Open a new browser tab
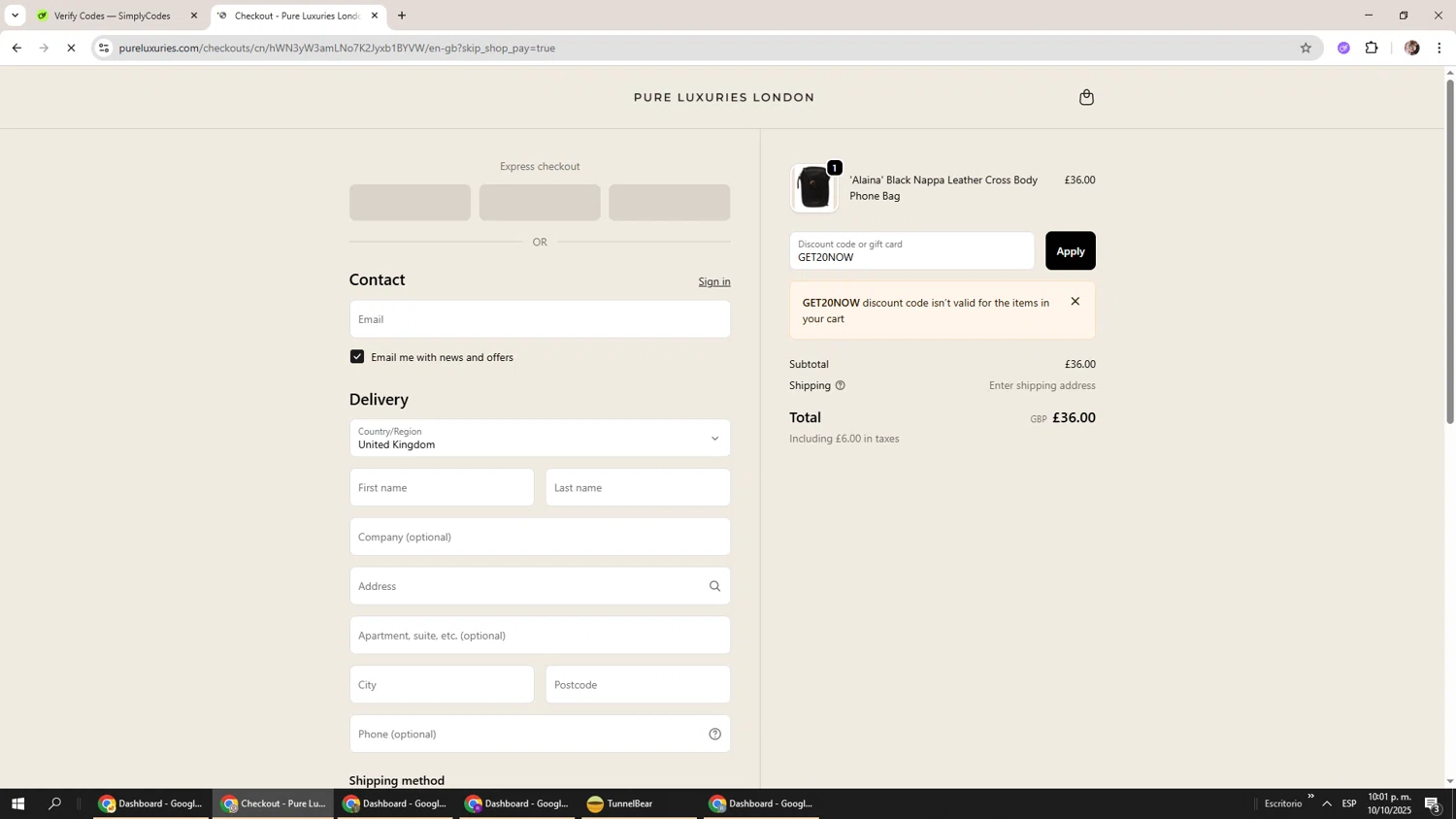The height and width of the screenshot is (819, 1456). 402,16
